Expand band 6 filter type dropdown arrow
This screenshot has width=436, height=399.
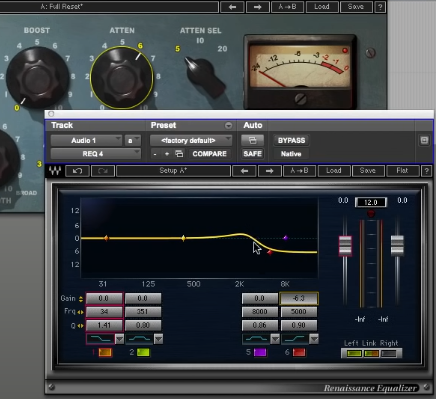pos(314,339)
